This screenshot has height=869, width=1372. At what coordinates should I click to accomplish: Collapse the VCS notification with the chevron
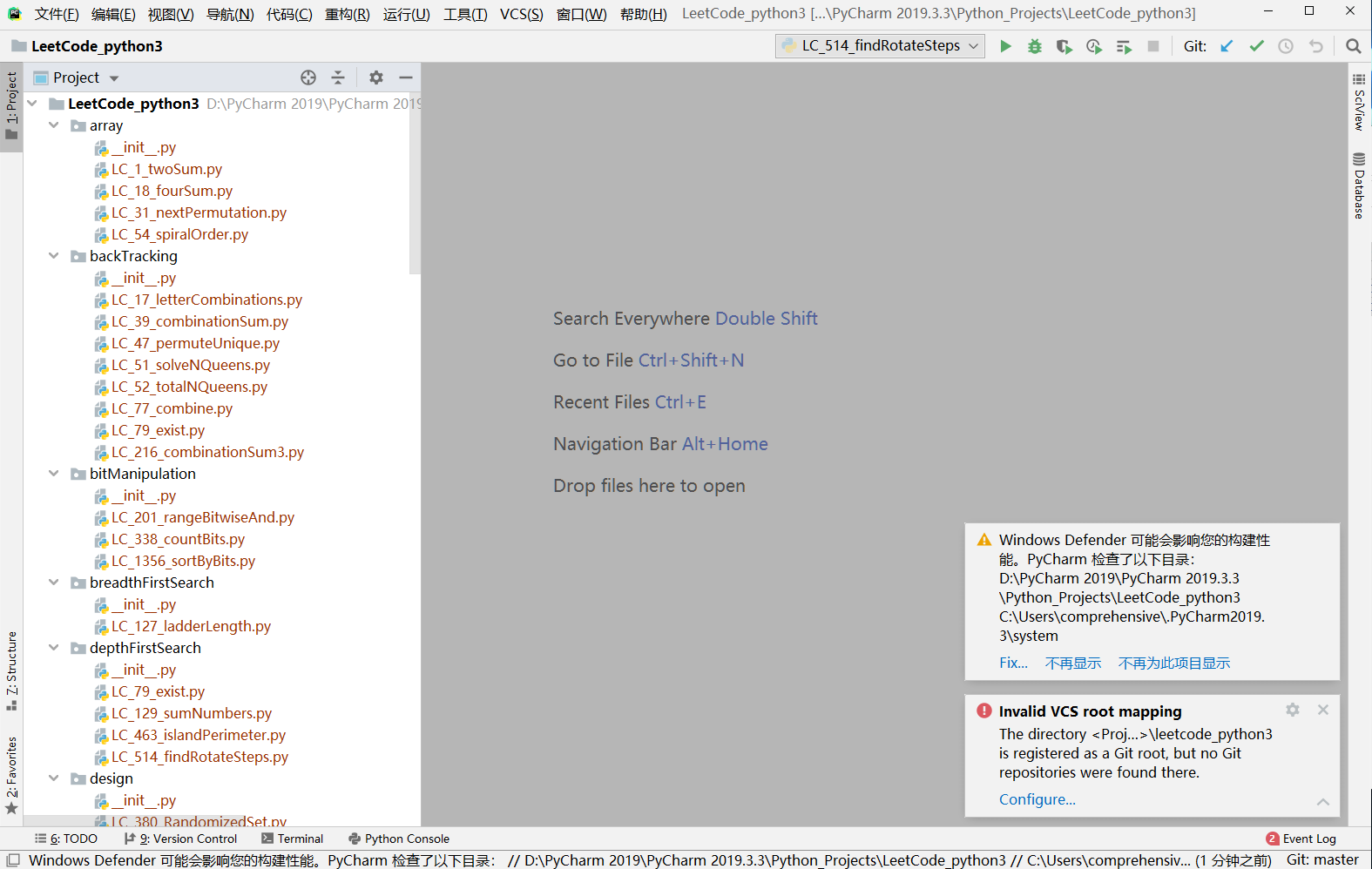click(1323, 801)
